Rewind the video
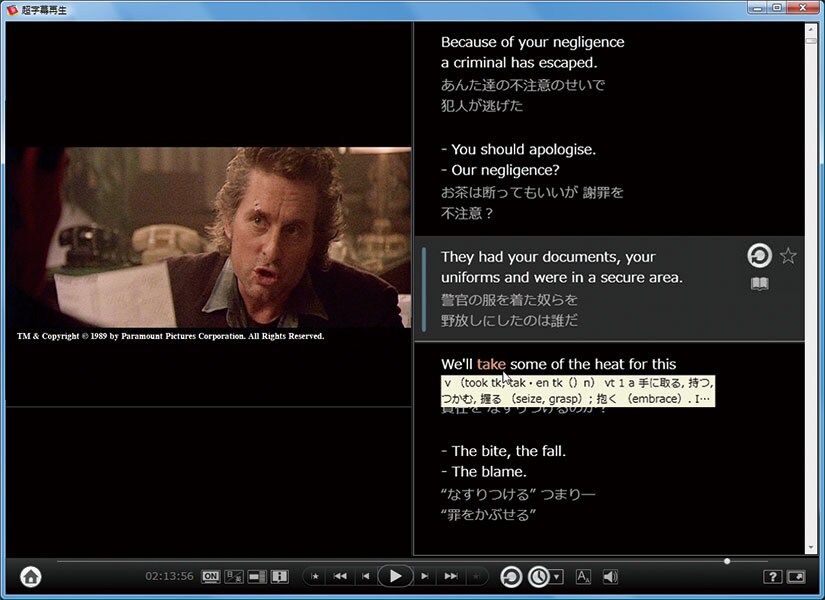This screenshot has height=600, width=825. (x=340, y=576)
